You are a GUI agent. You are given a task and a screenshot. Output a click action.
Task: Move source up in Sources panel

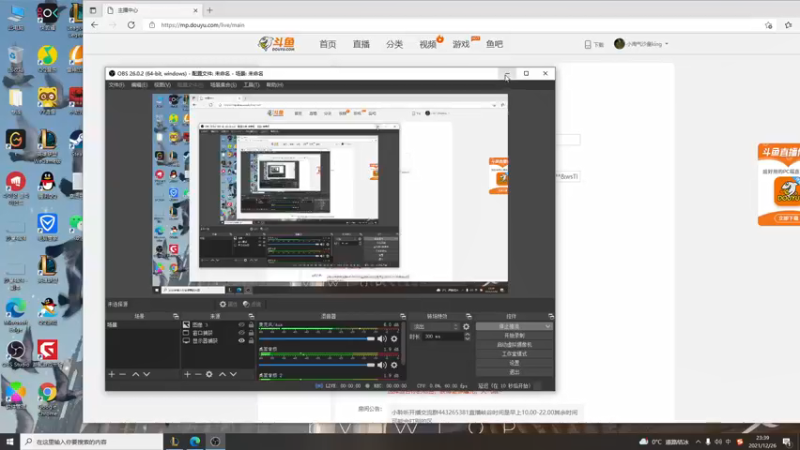click(x=222, y=374)
